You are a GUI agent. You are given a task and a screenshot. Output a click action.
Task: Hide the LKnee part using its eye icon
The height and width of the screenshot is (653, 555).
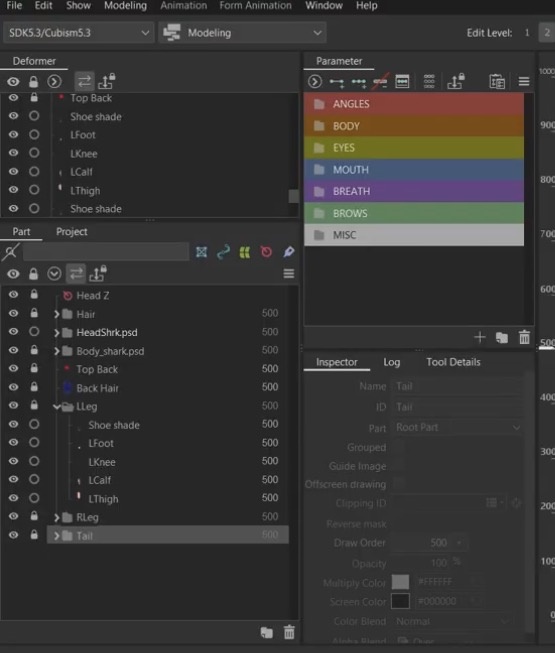coord(13,461)
